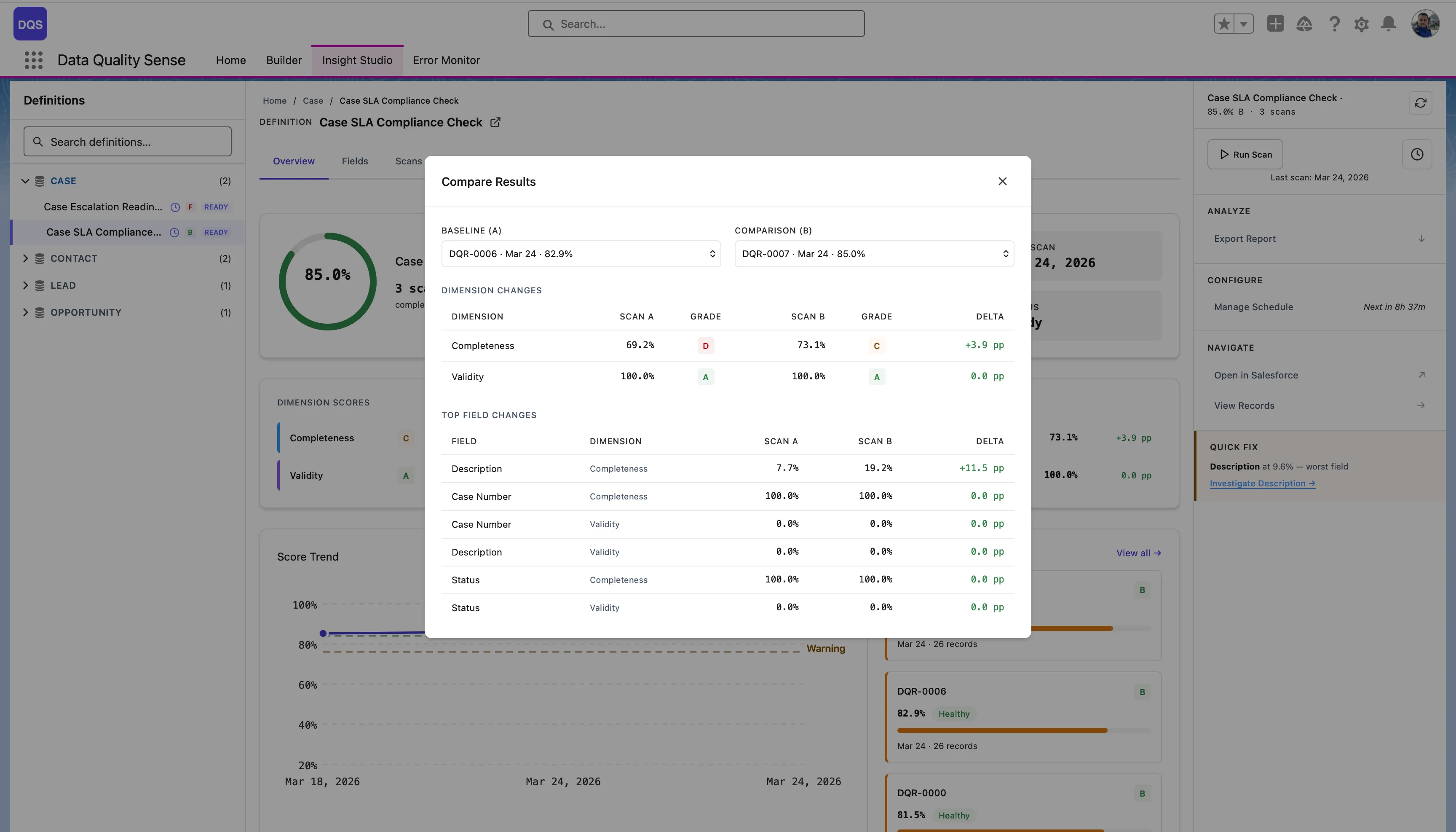Open the app launcher grid icon
1456x832 pixels.
33,59
